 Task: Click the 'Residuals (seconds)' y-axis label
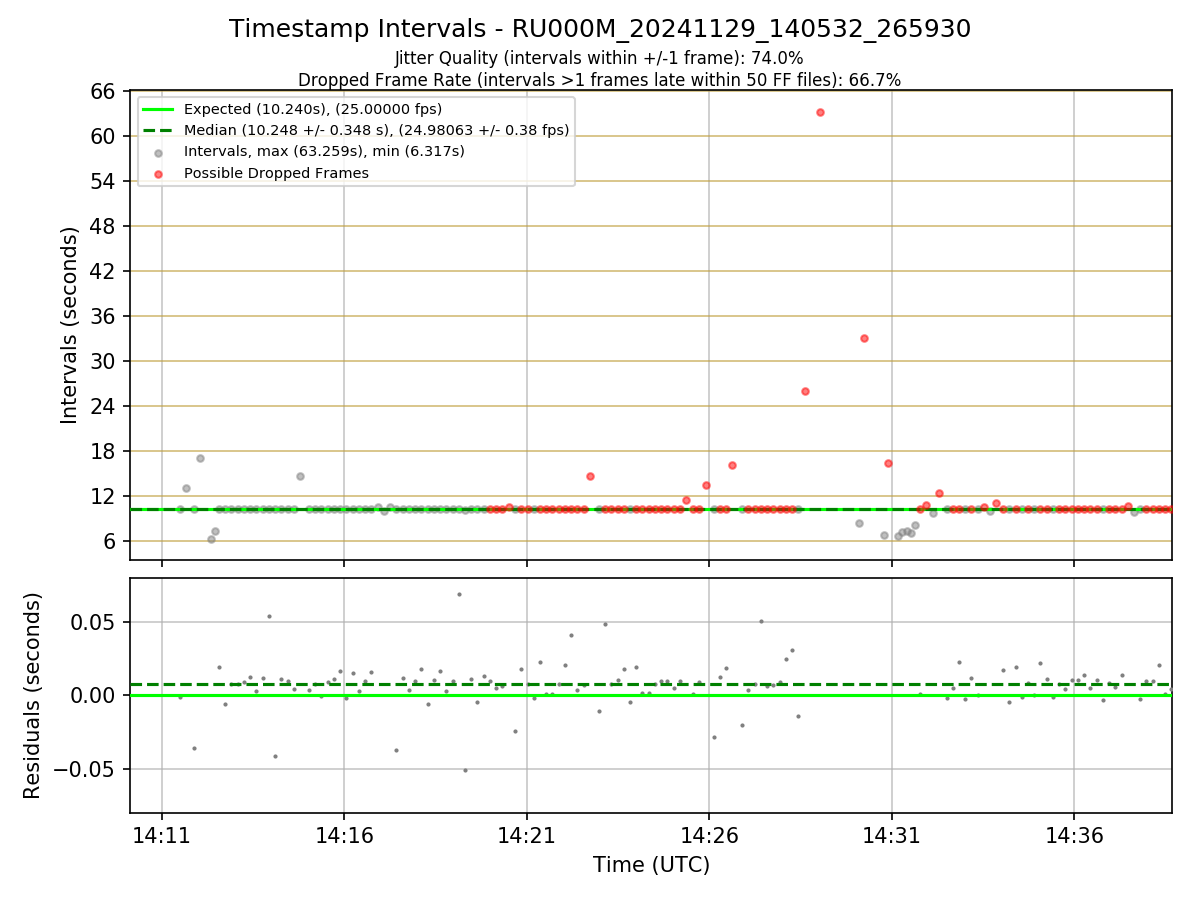click(32, 695)
